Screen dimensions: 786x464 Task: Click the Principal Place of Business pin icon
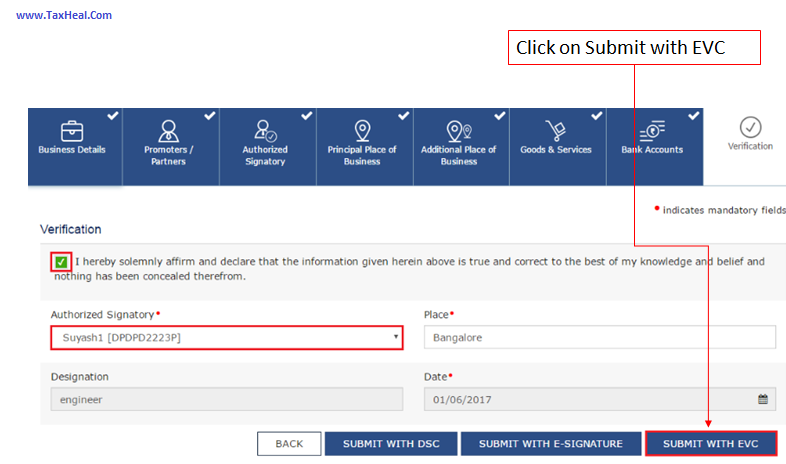(362, 130)
